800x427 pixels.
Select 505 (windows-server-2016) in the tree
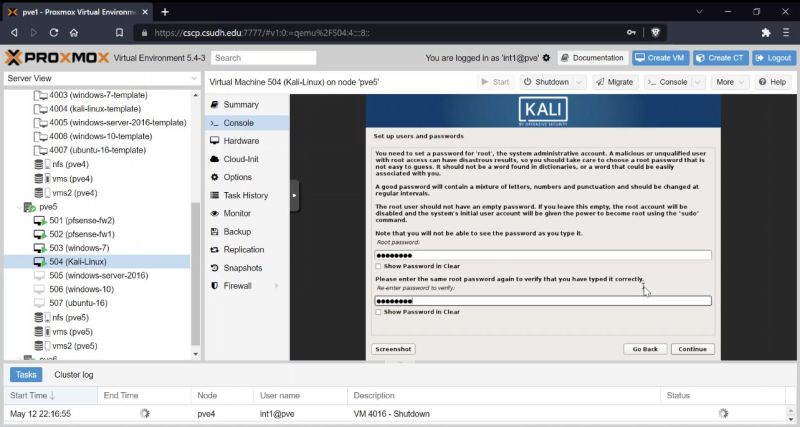pyautogui.click(x=97, y=275)
